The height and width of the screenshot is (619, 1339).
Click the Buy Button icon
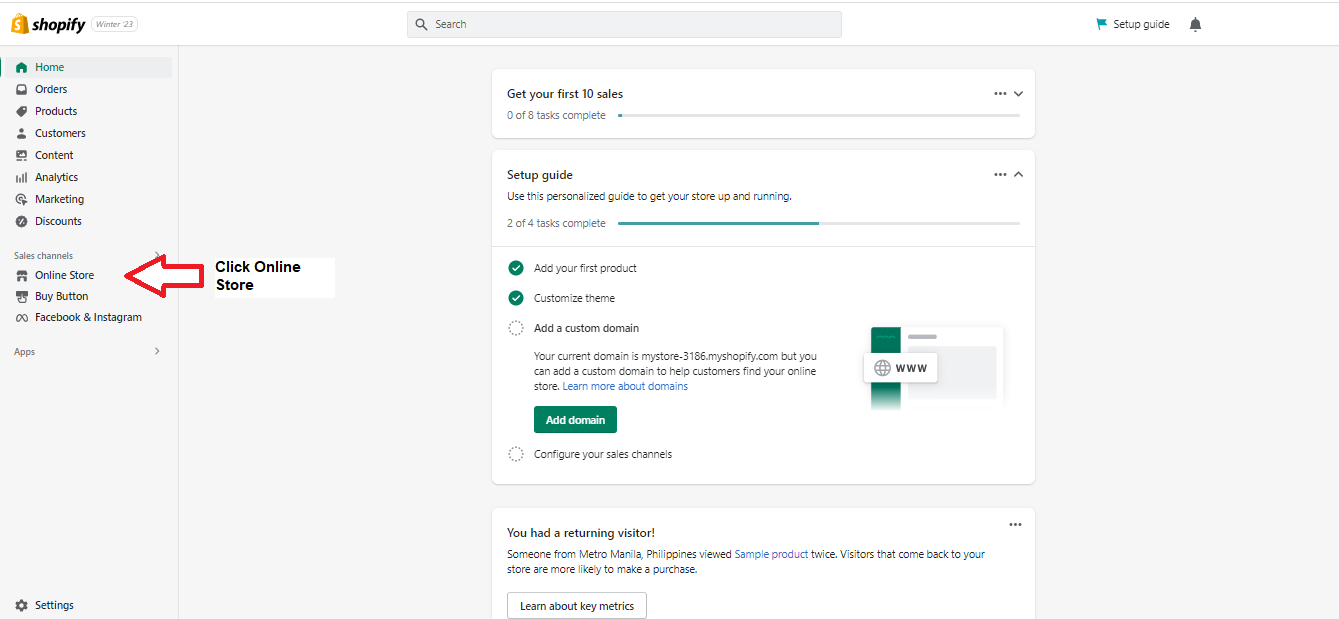(21, 296)
